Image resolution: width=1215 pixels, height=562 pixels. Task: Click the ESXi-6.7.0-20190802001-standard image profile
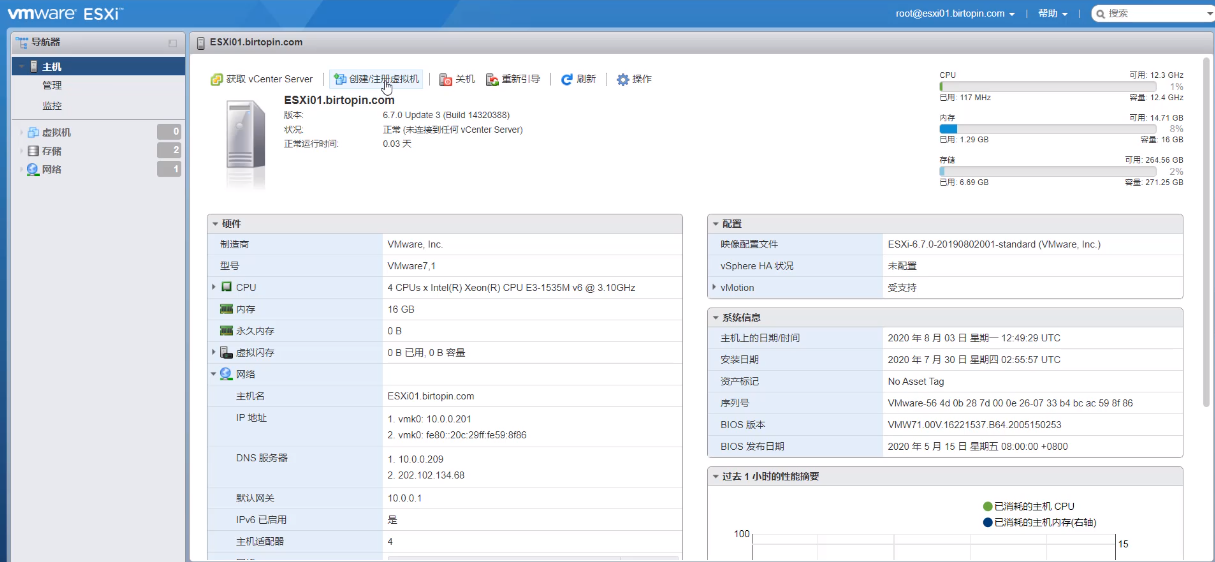coord(994,244)
